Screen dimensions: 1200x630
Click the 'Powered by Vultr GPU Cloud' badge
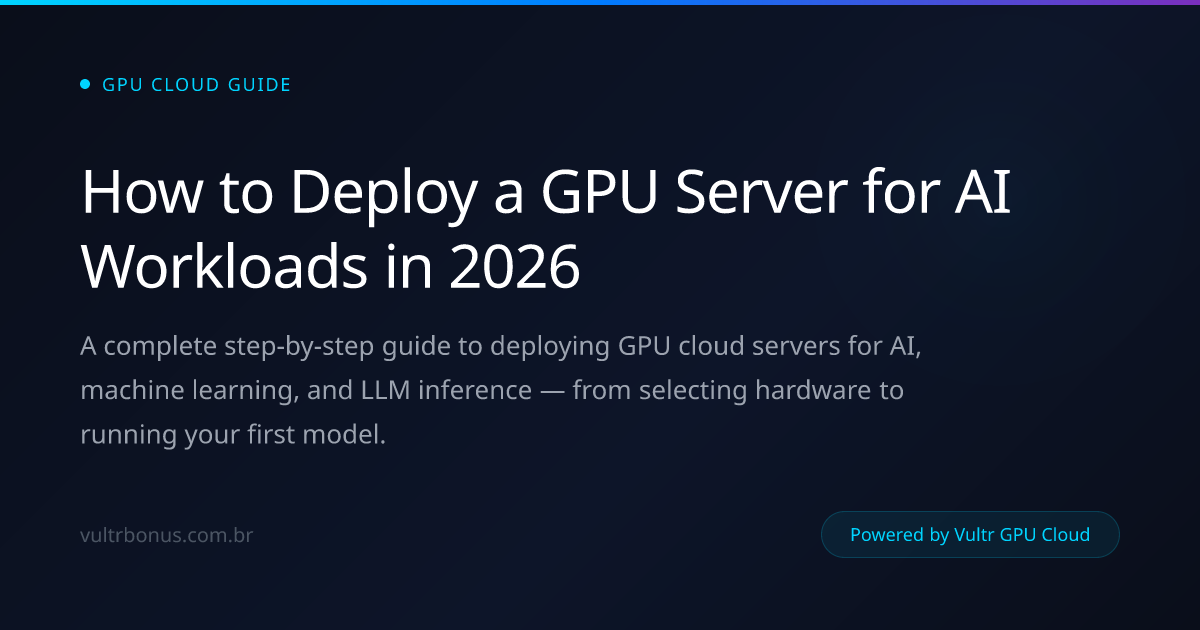[970, 535]
